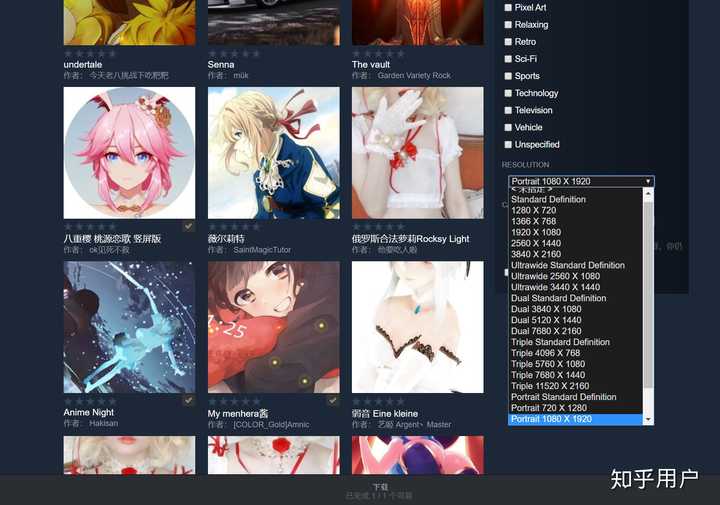Click the Anime Night title link

click(89, 412)
